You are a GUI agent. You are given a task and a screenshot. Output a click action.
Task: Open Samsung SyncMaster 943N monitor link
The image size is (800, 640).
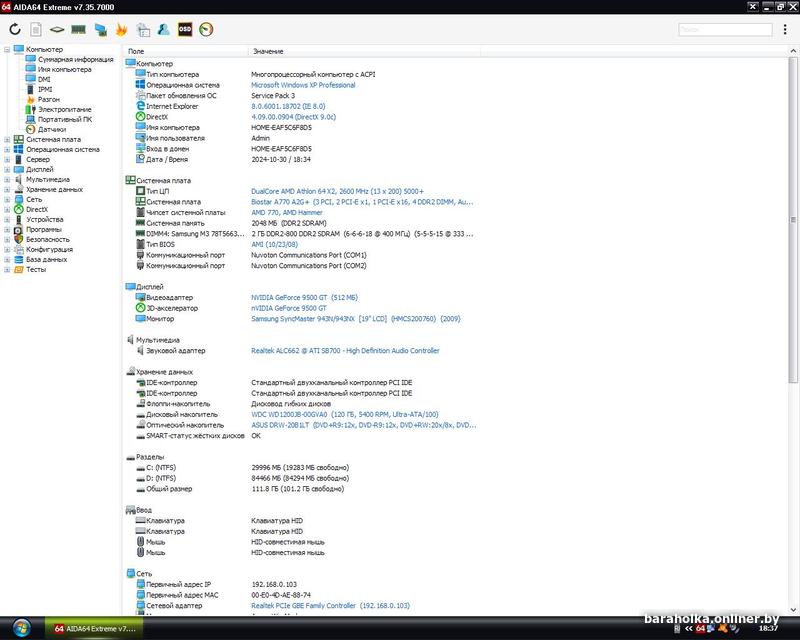pos(356,319)
